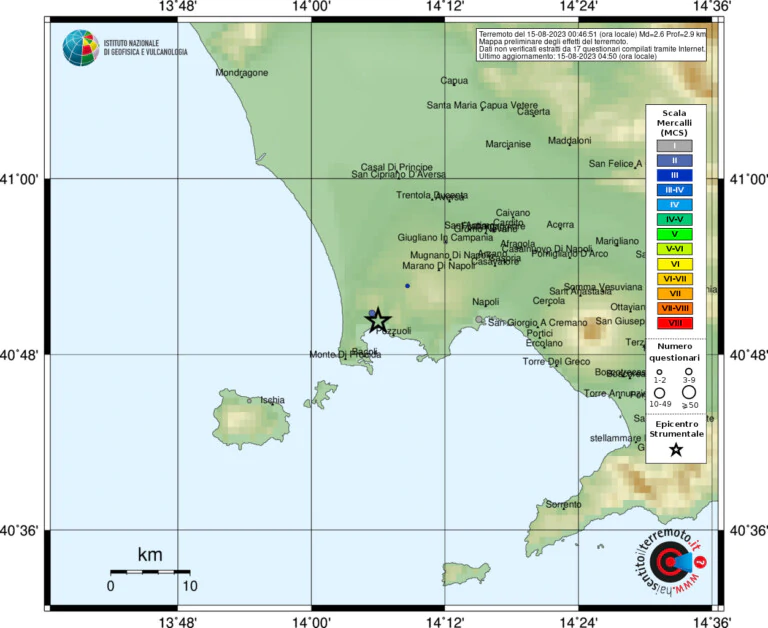Click the 10-49 questionnaires circle symbol
The height and width of the screenshot is (628, 768).
659,393
